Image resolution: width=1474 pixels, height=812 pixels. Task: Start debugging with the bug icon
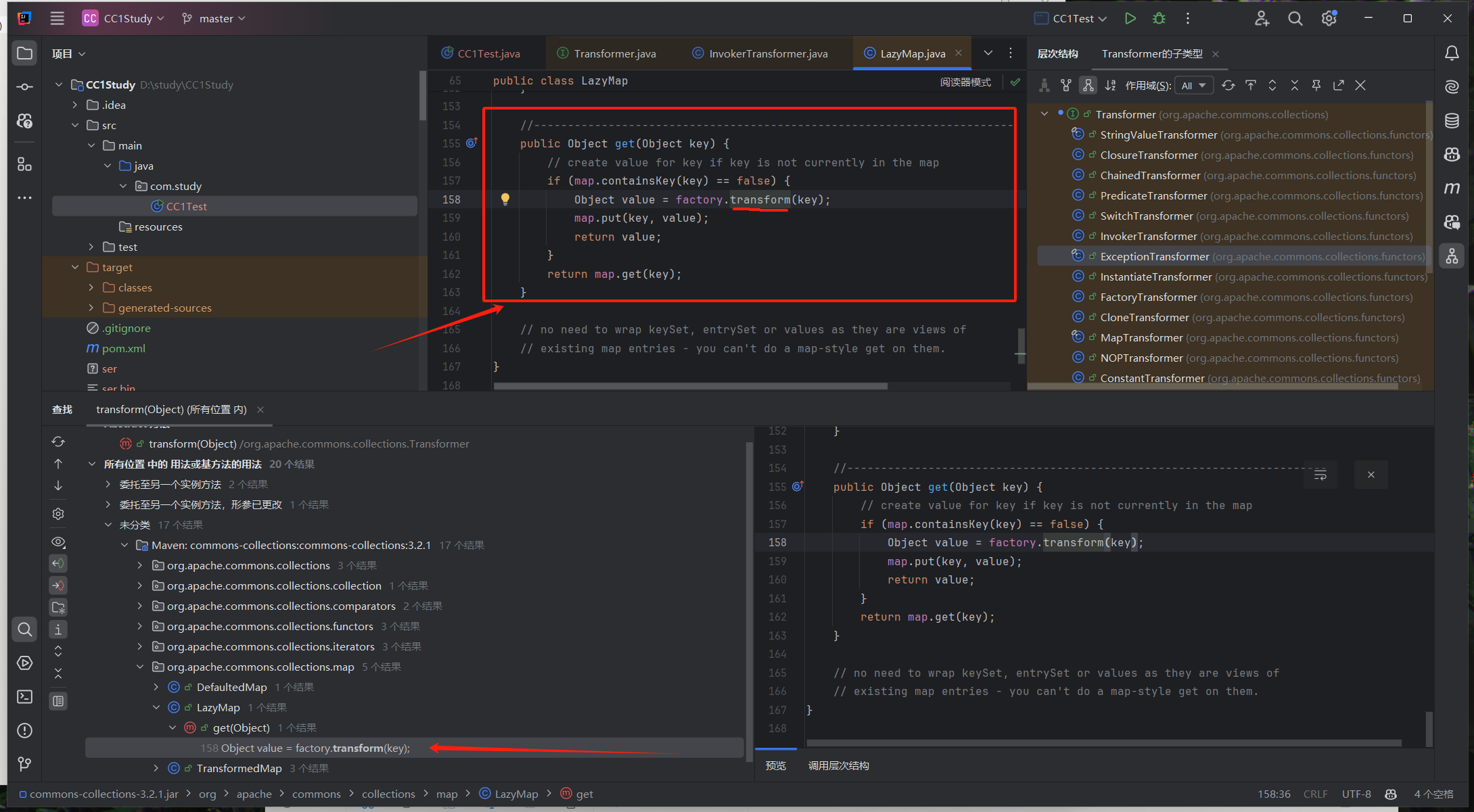pos(1159,18)
